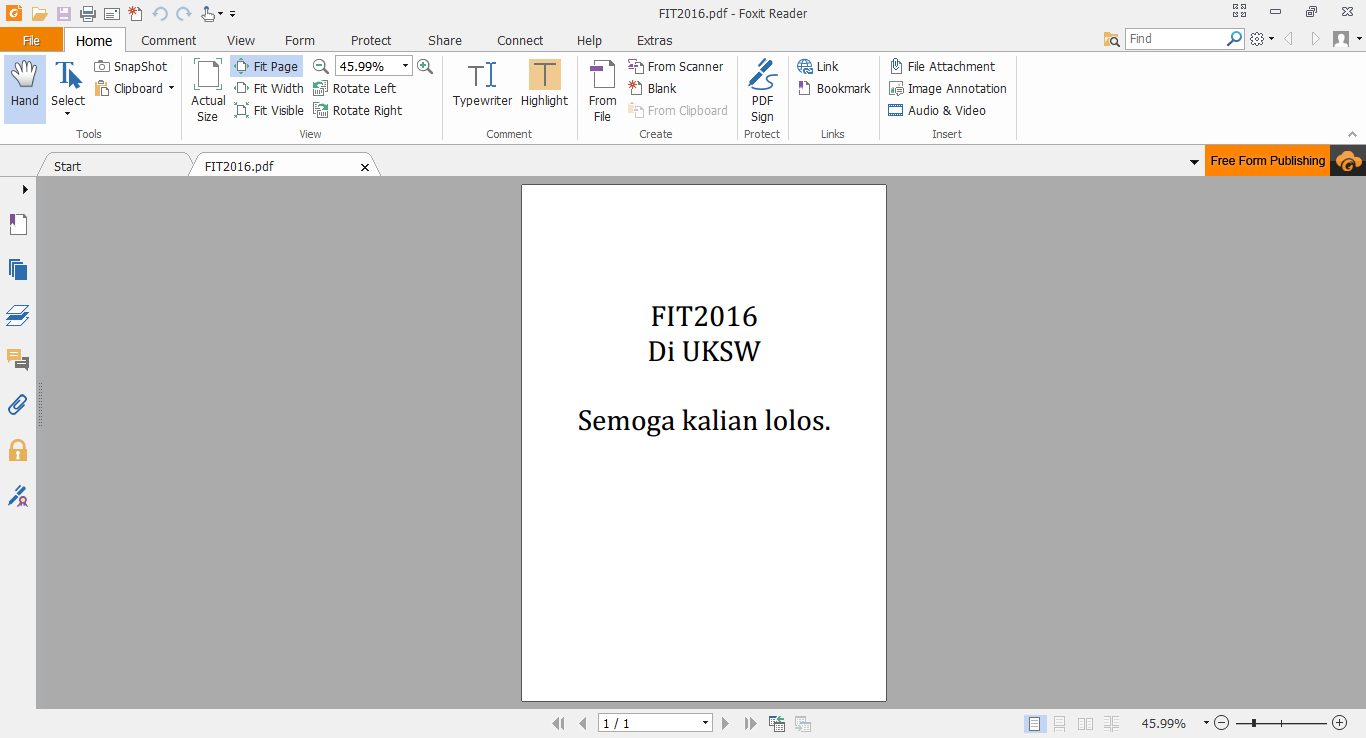
Task: Toggle Fit Width view mode
Action: (269, 88)
